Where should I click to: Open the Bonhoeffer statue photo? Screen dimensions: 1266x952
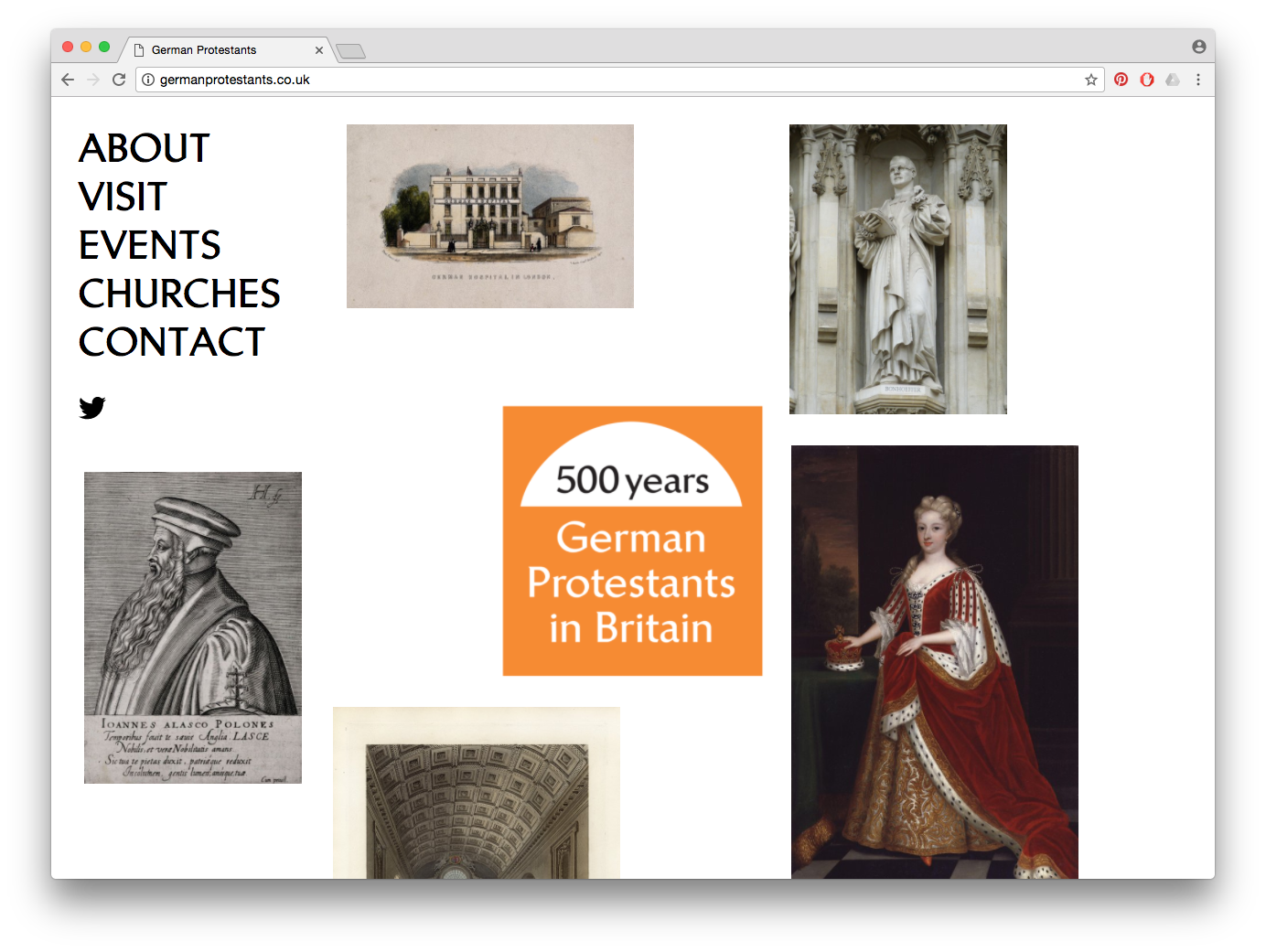point(898,269)
